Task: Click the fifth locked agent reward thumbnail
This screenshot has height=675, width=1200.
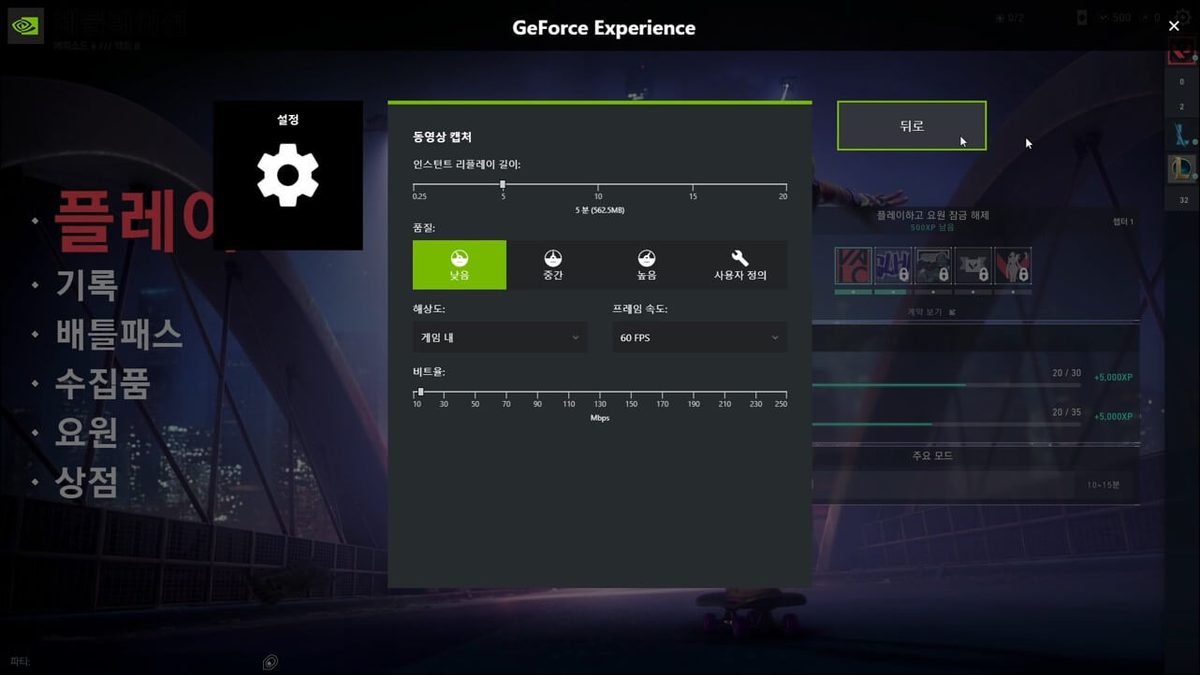Action: tap(1013, 266)
